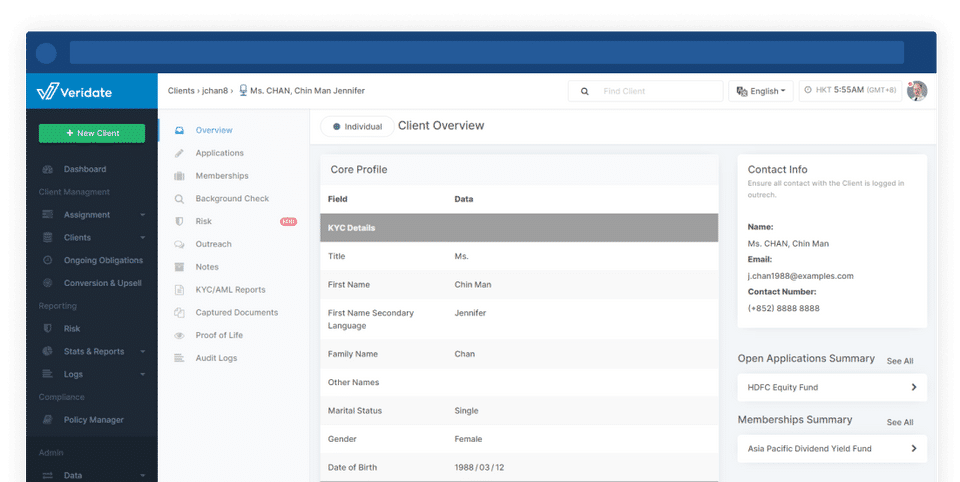The image size is (960, 482).
Task: Open the Overview section
Action: 214,130
